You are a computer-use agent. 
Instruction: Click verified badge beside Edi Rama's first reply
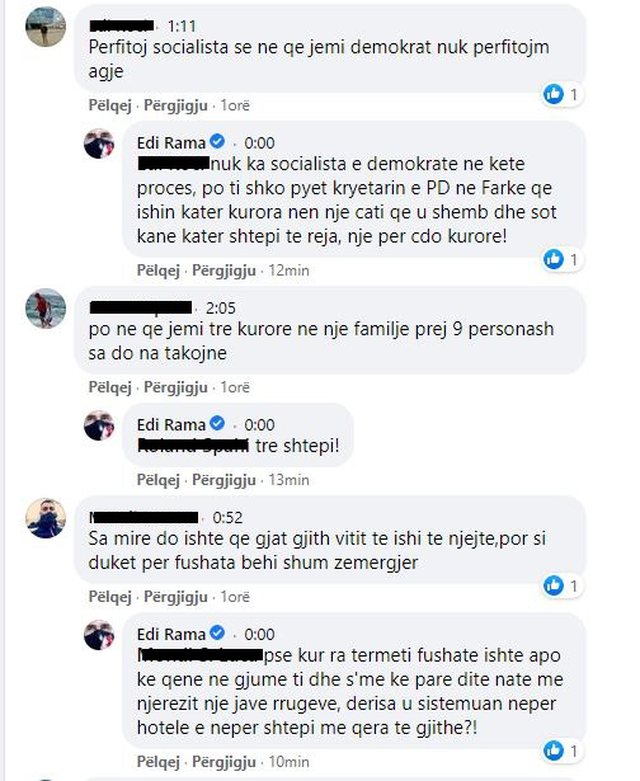tap(217, 142)
